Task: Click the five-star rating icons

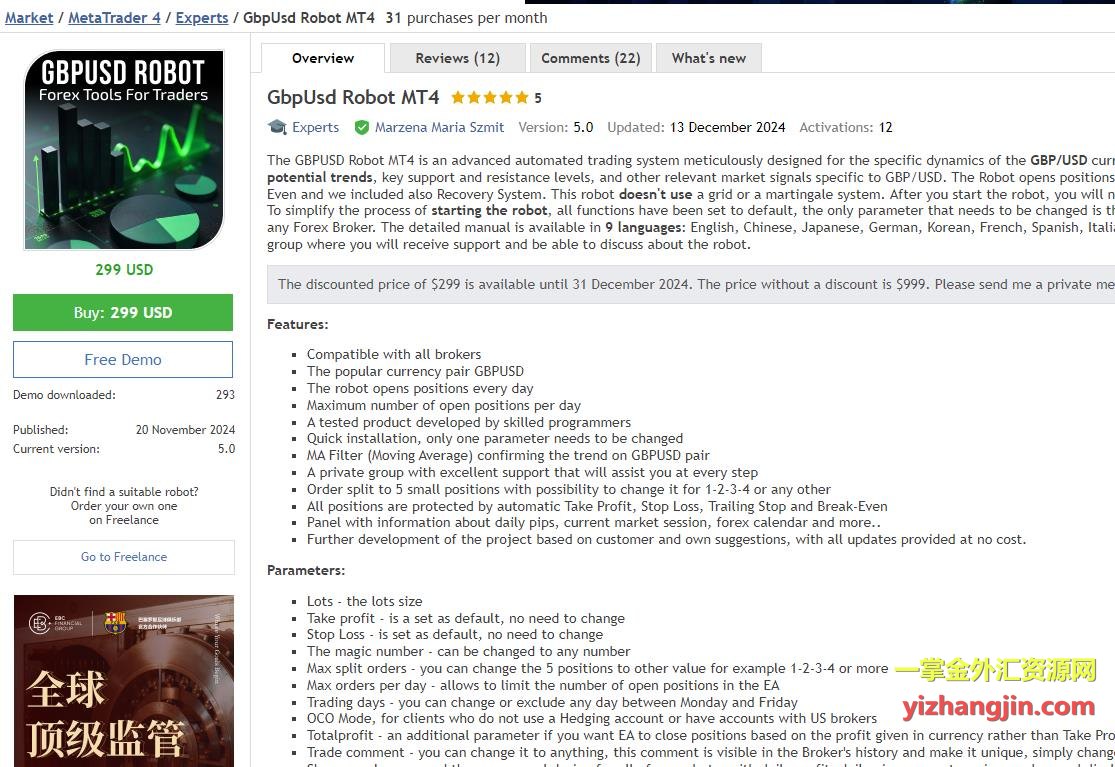Action: pos(490,97)
